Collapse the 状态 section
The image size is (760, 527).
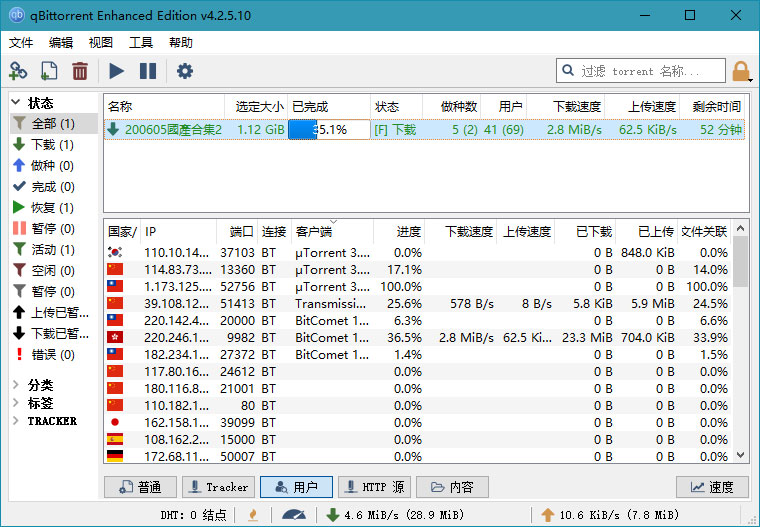click(x=16, y=102)
